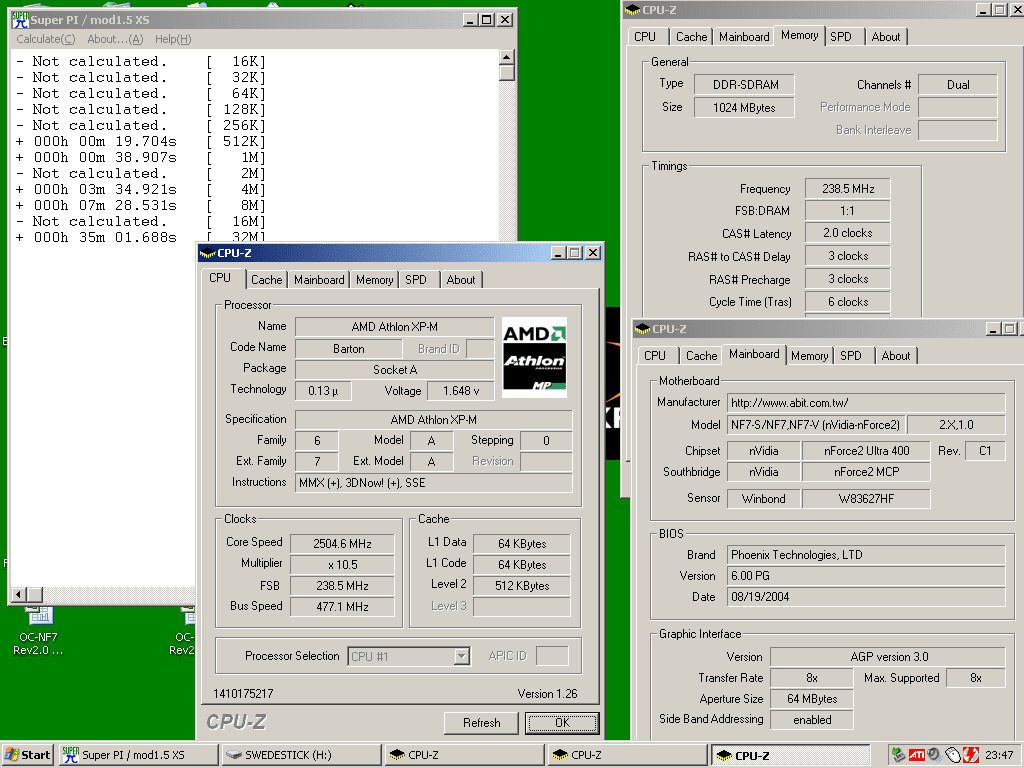The width and height of the screenshot is (1024, 768).
Task: Switch to Memory tab in front CPU-Z window
Action: point(374,280)
